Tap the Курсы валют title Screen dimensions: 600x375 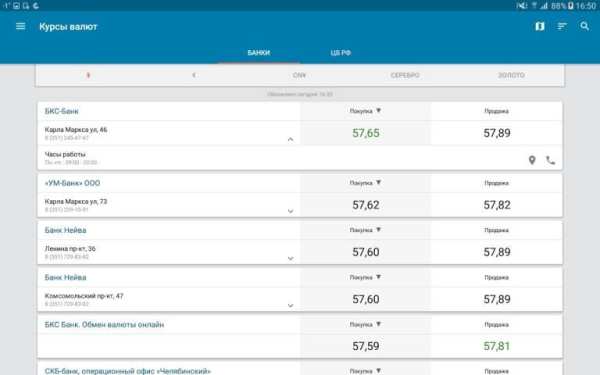coord(68,27)
